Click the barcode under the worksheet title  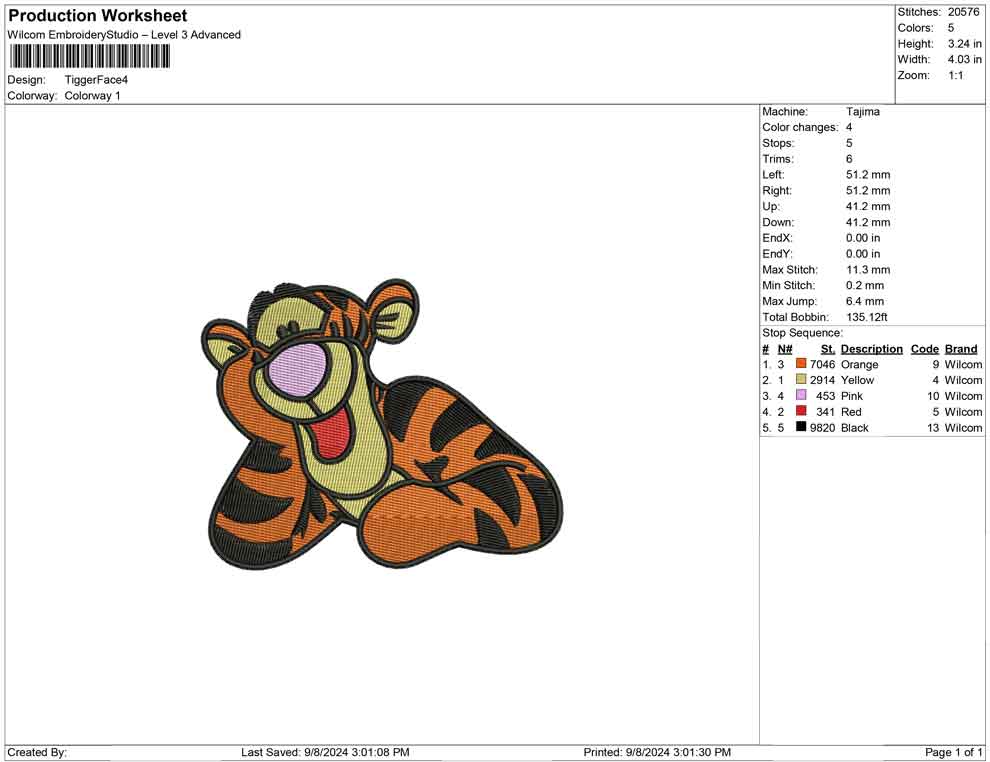[90, 56]
